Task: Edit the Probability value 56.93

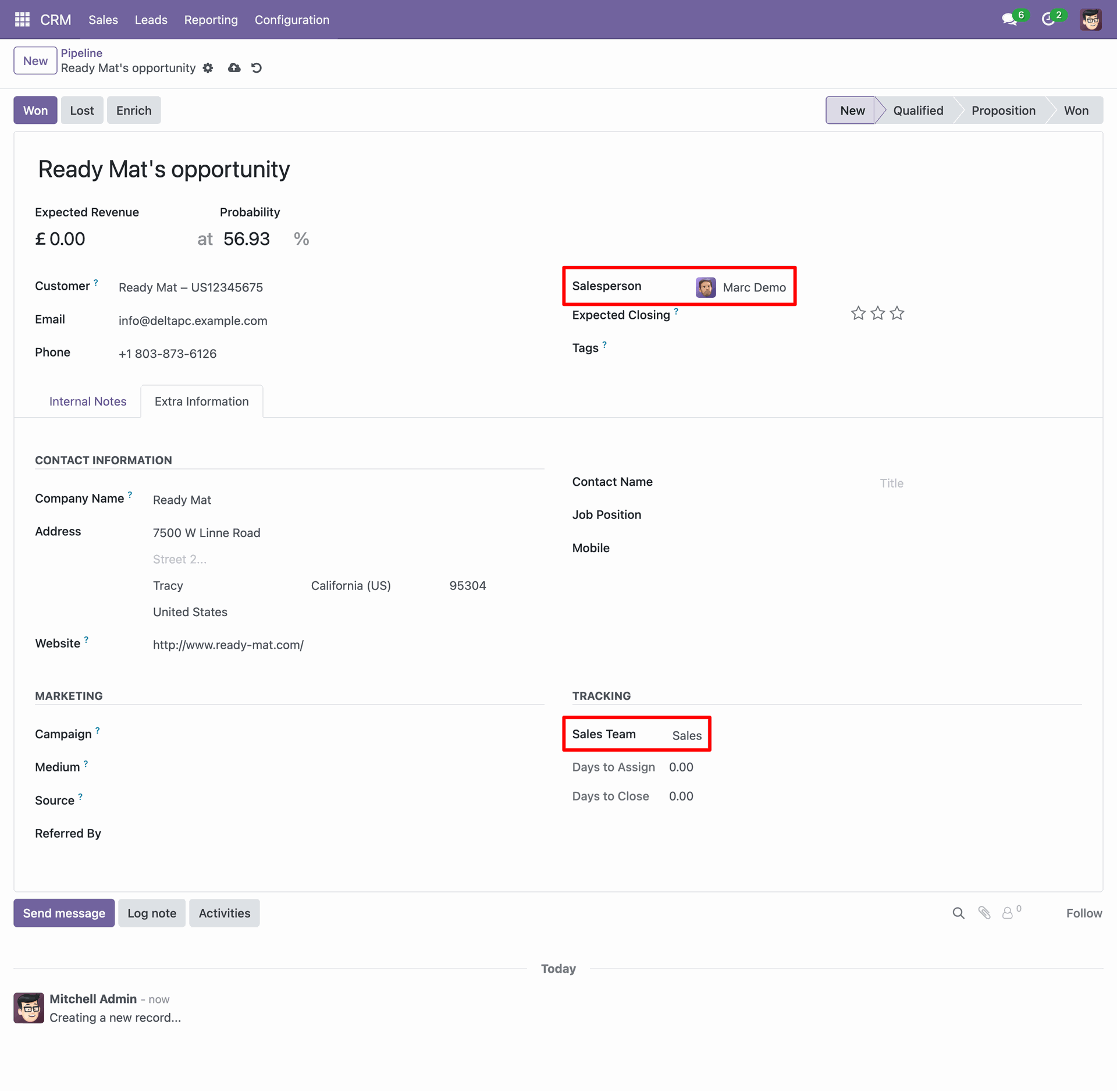Action: [x=247, y=239]
